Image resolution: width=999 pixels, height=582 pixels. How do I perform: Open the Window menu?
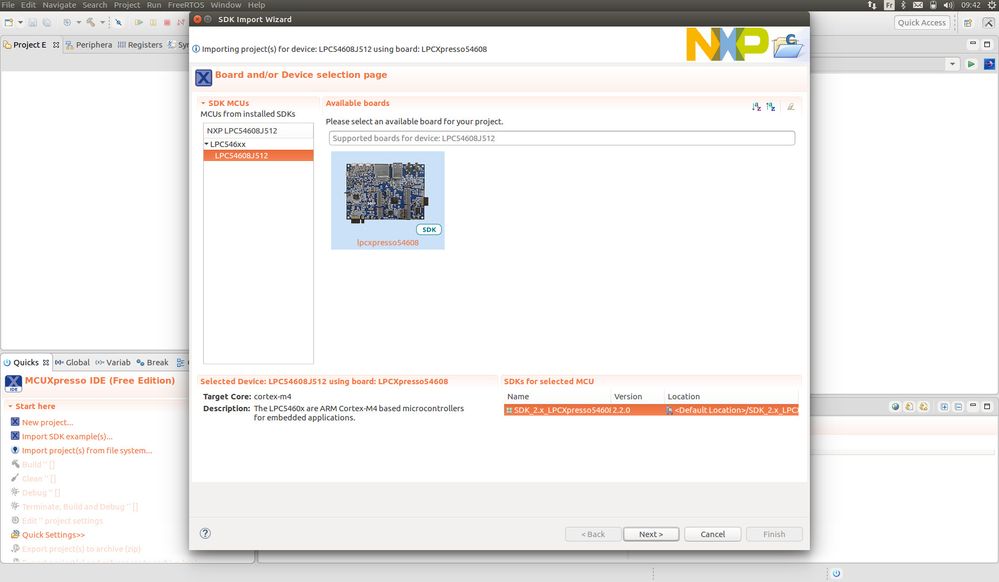click(226, 5)
